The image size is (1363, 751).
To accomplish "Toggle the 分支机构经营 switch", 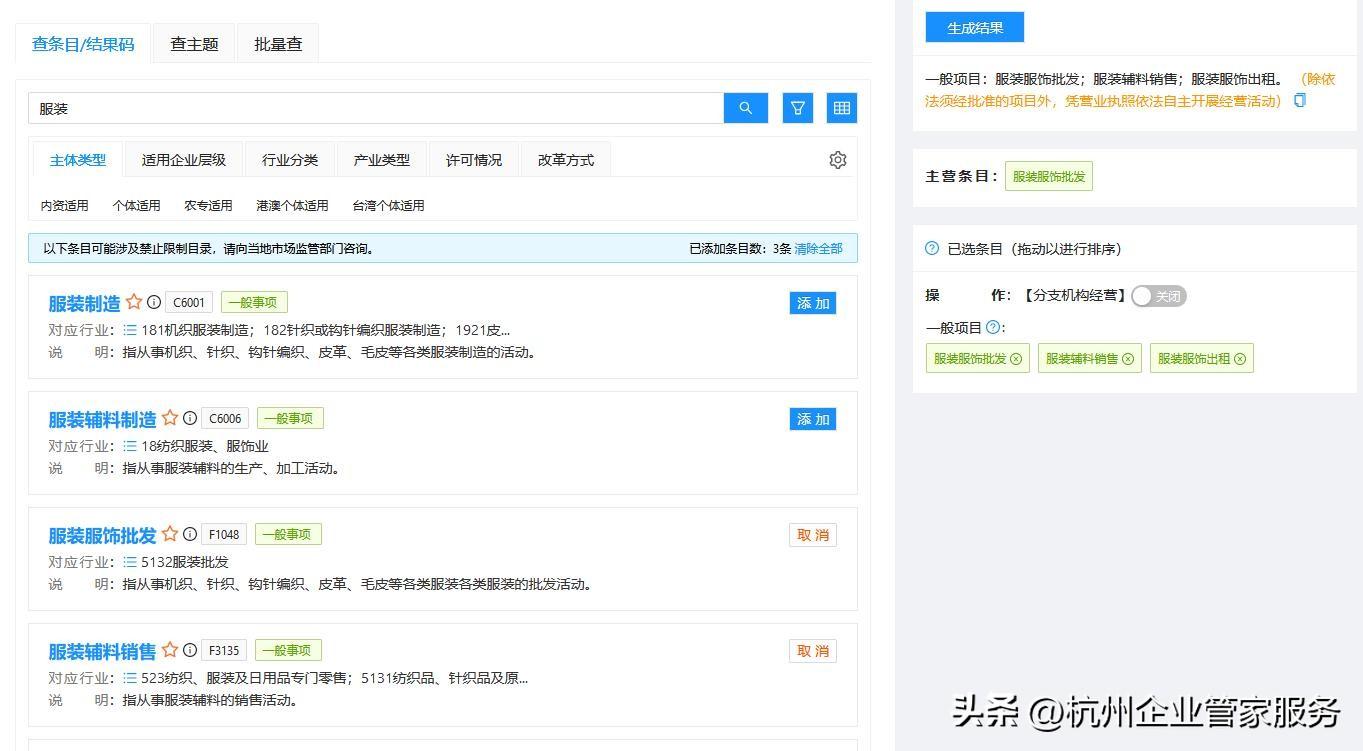I will tap(1159, 296).
